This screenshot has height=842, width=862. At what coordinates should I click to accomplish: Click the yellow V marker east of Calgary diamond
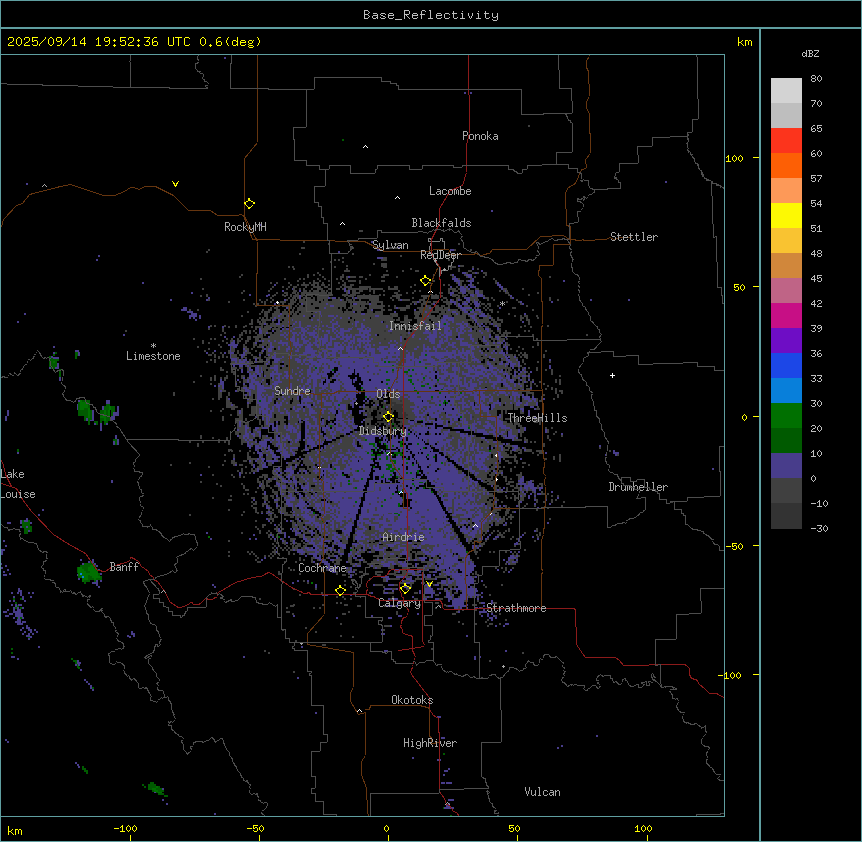pos(429,584)
